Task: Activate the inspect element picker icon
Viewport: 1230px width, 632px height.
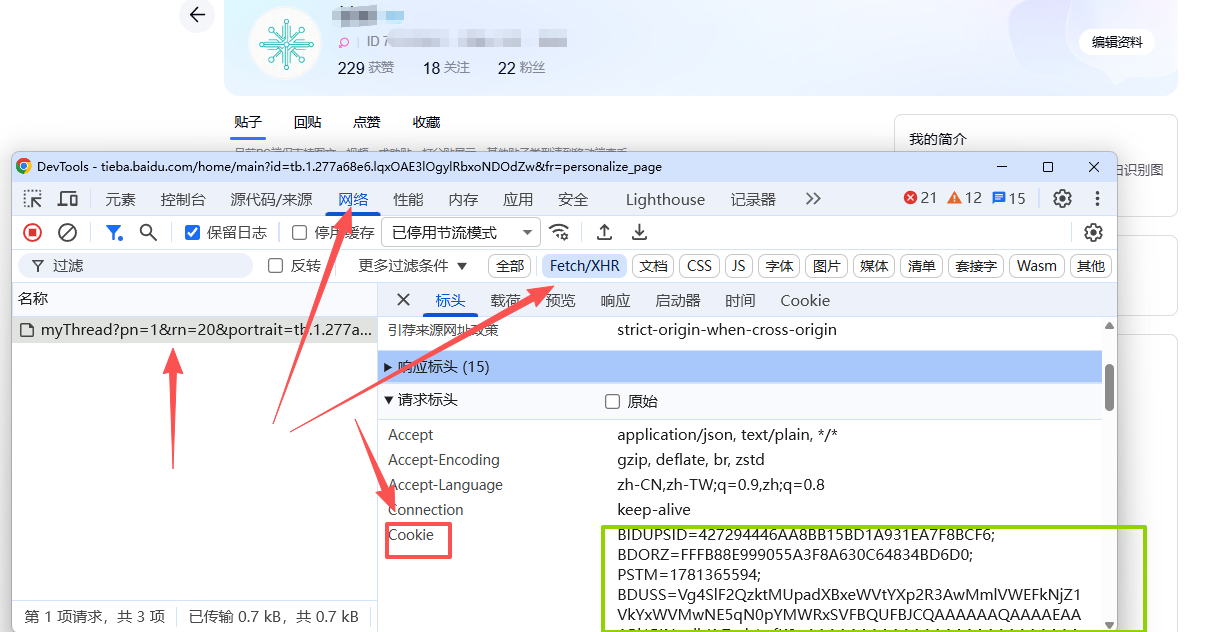Action: (x=33, y=199)
